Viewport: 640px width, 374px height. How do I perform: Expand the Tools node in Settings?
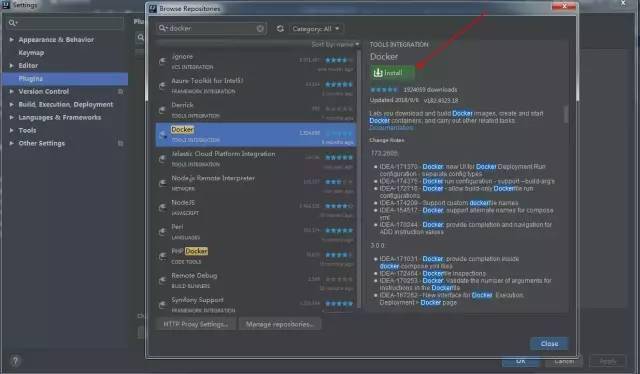coord(11,130)
